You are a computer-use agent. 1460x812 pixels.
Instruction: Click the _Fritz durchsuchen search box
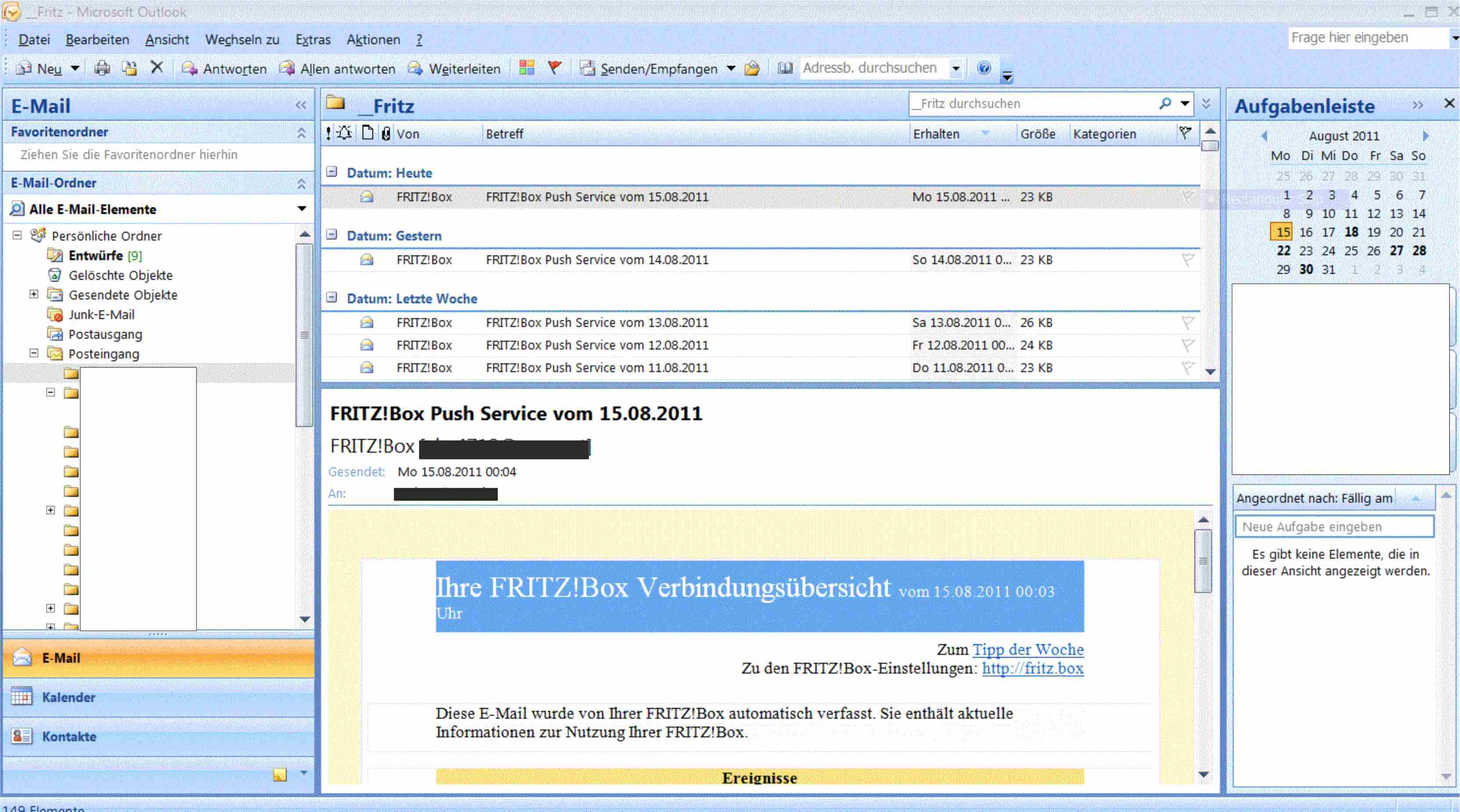click(x=1032, y=104)
